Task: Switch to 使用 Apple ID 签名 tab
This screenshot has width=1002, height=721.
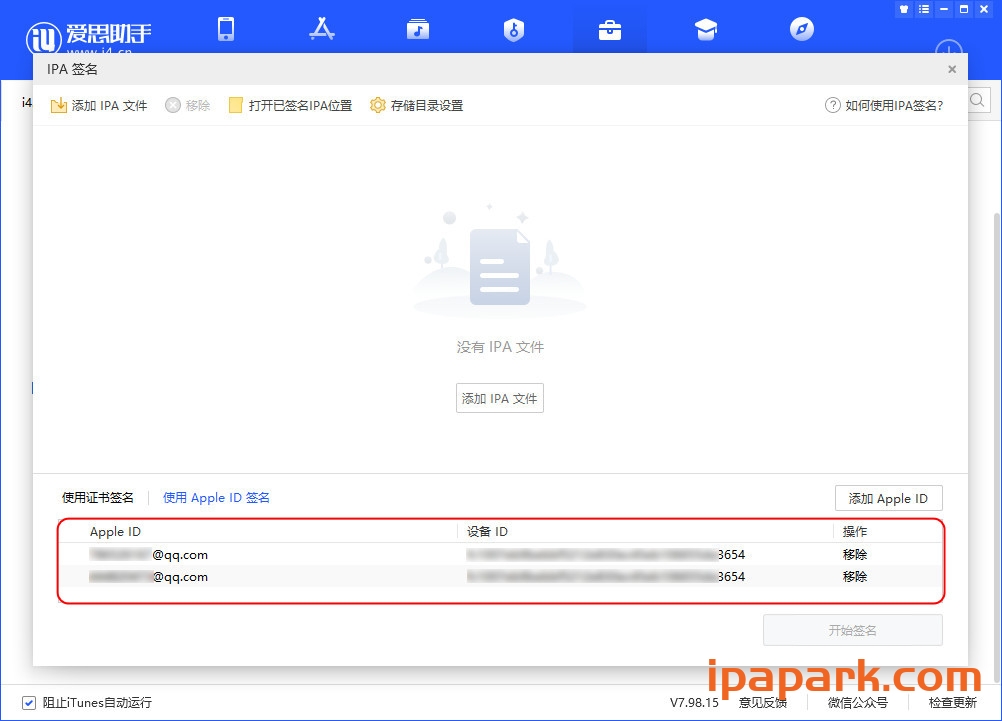Action: (x=216, y=497)
